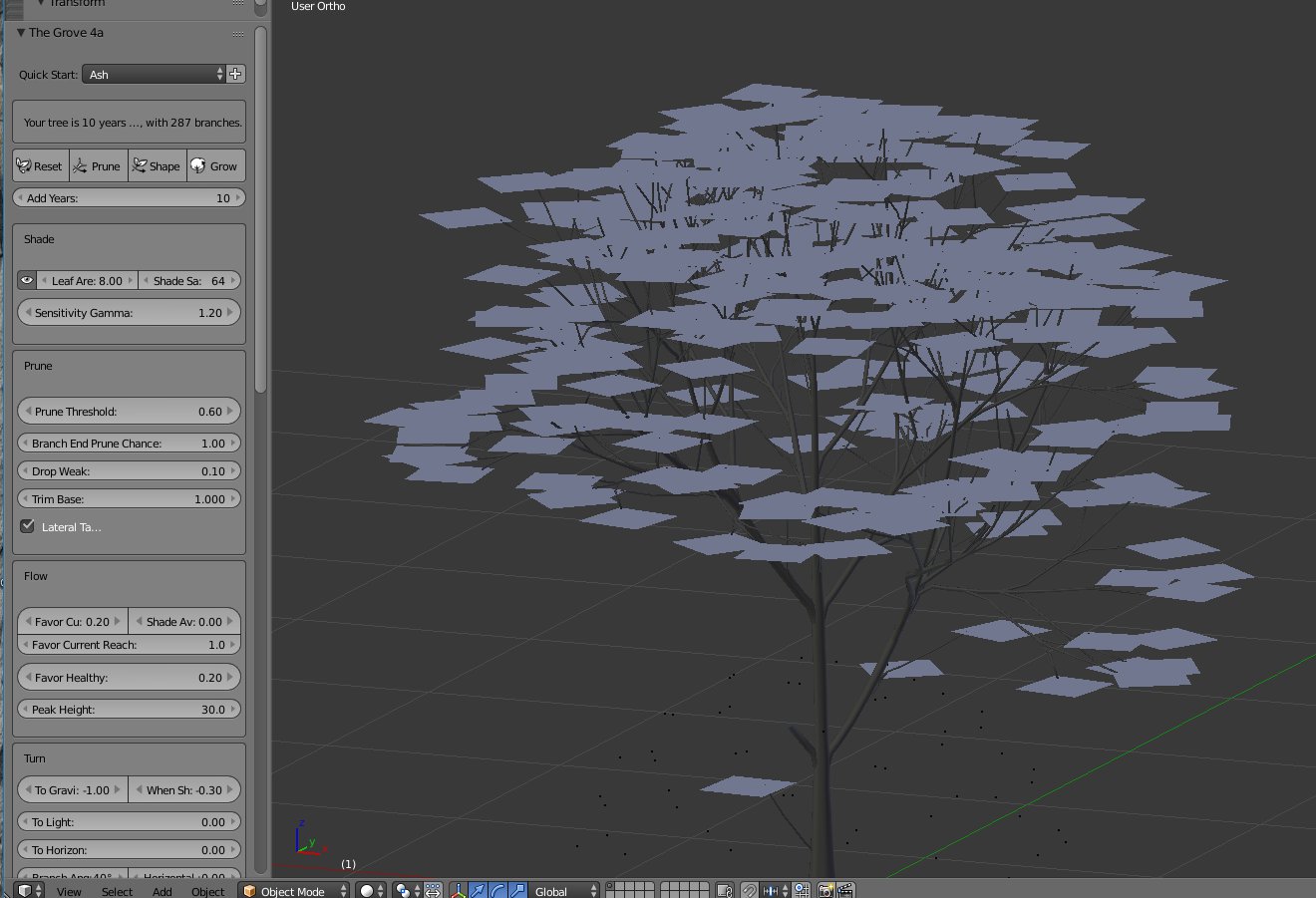Viewport: 1316px width, 898px height.
Task: Toggle lock camera and layers to scene icon
Action: (725, 891)
